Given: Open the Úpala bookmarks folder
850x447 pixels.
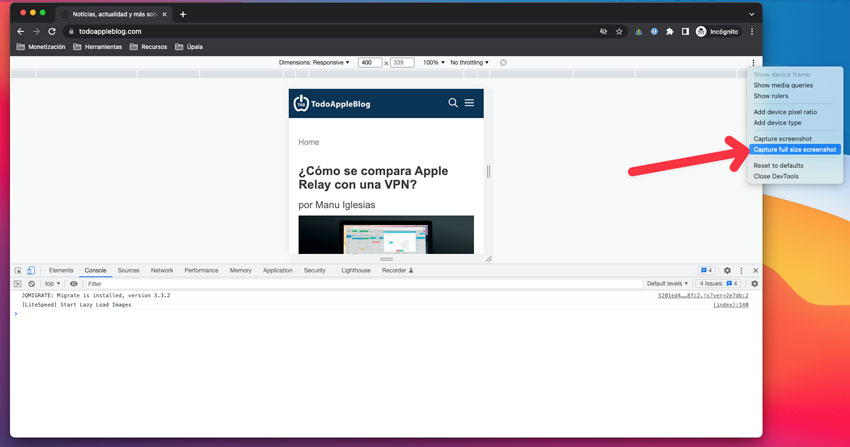Looking at the screenshot, I should (189, 47).
